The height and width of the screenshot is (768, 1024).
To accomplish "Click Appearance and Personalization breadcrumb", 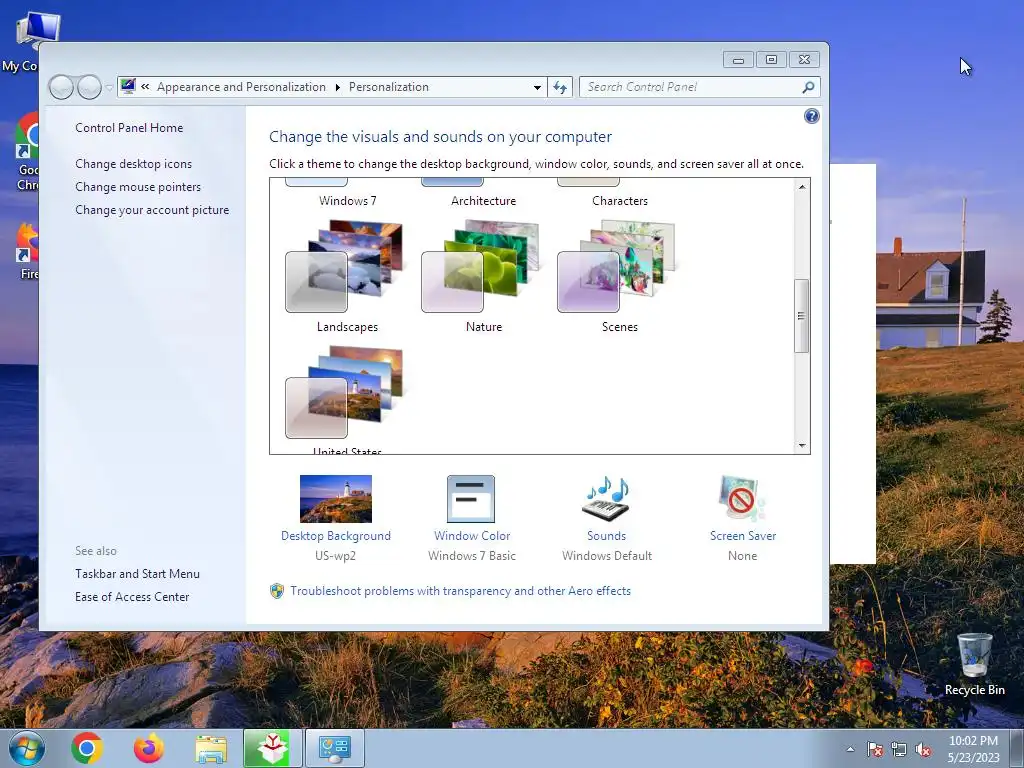I will coord(241,87).
